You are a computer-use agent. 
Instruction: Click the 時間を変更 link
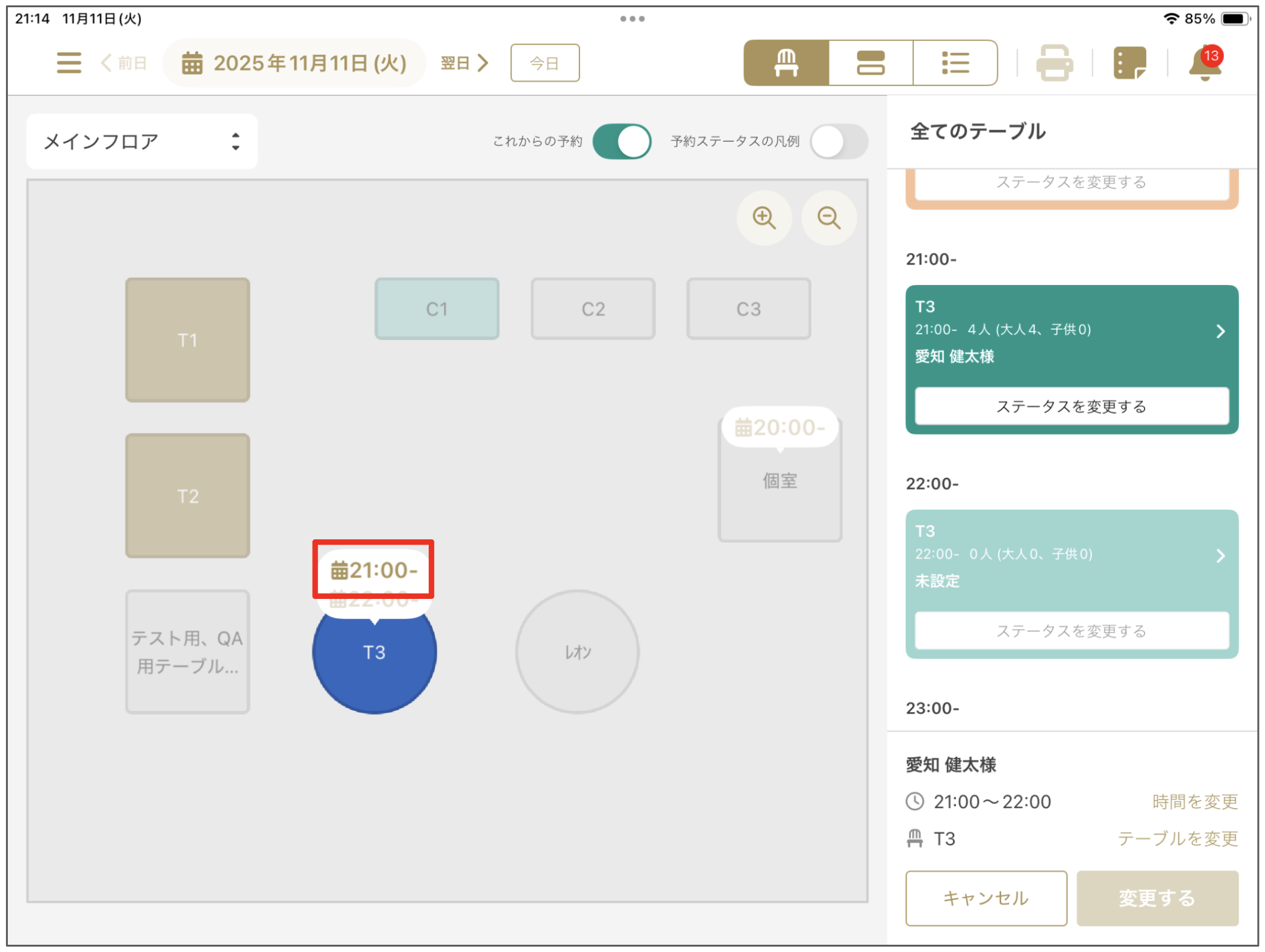(1195, 801)
